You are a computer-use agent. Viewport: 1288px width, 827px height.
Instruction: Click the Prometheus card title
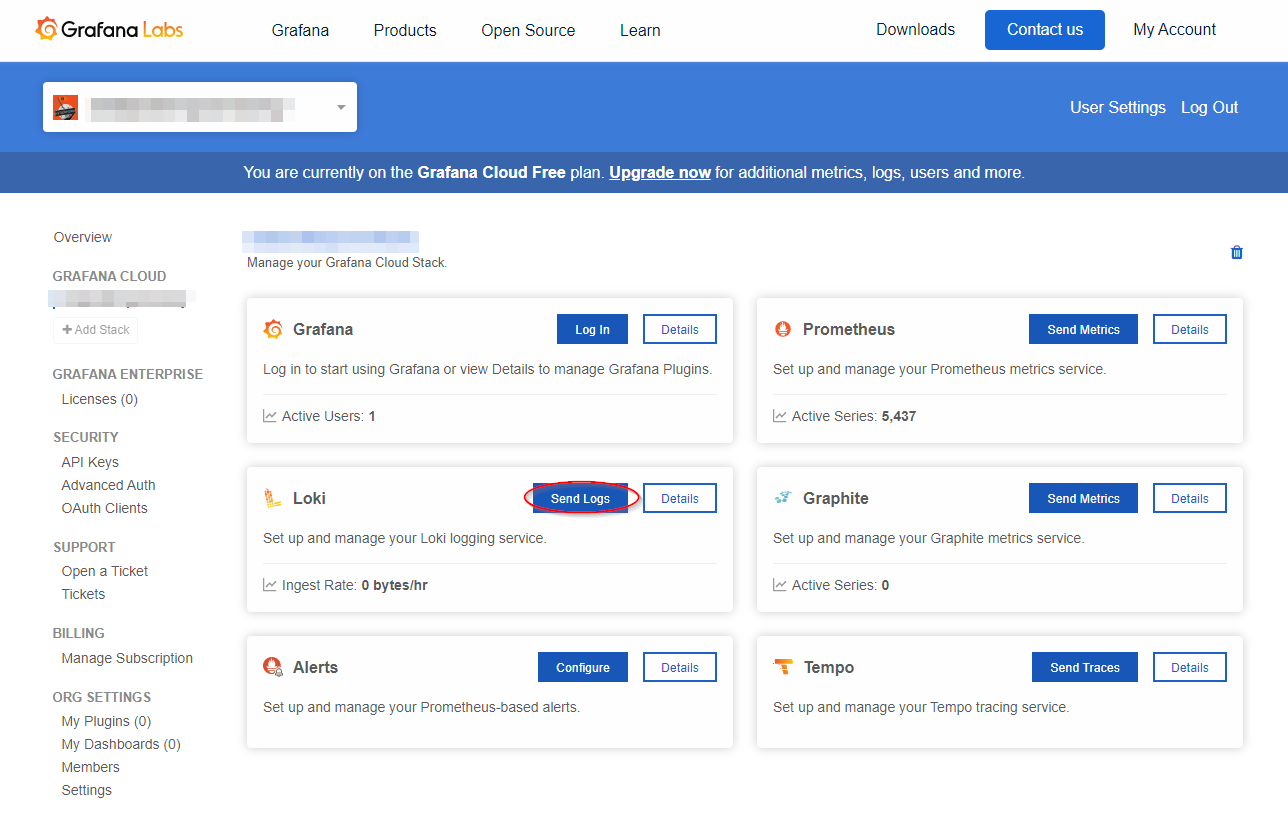pos(849,329)
